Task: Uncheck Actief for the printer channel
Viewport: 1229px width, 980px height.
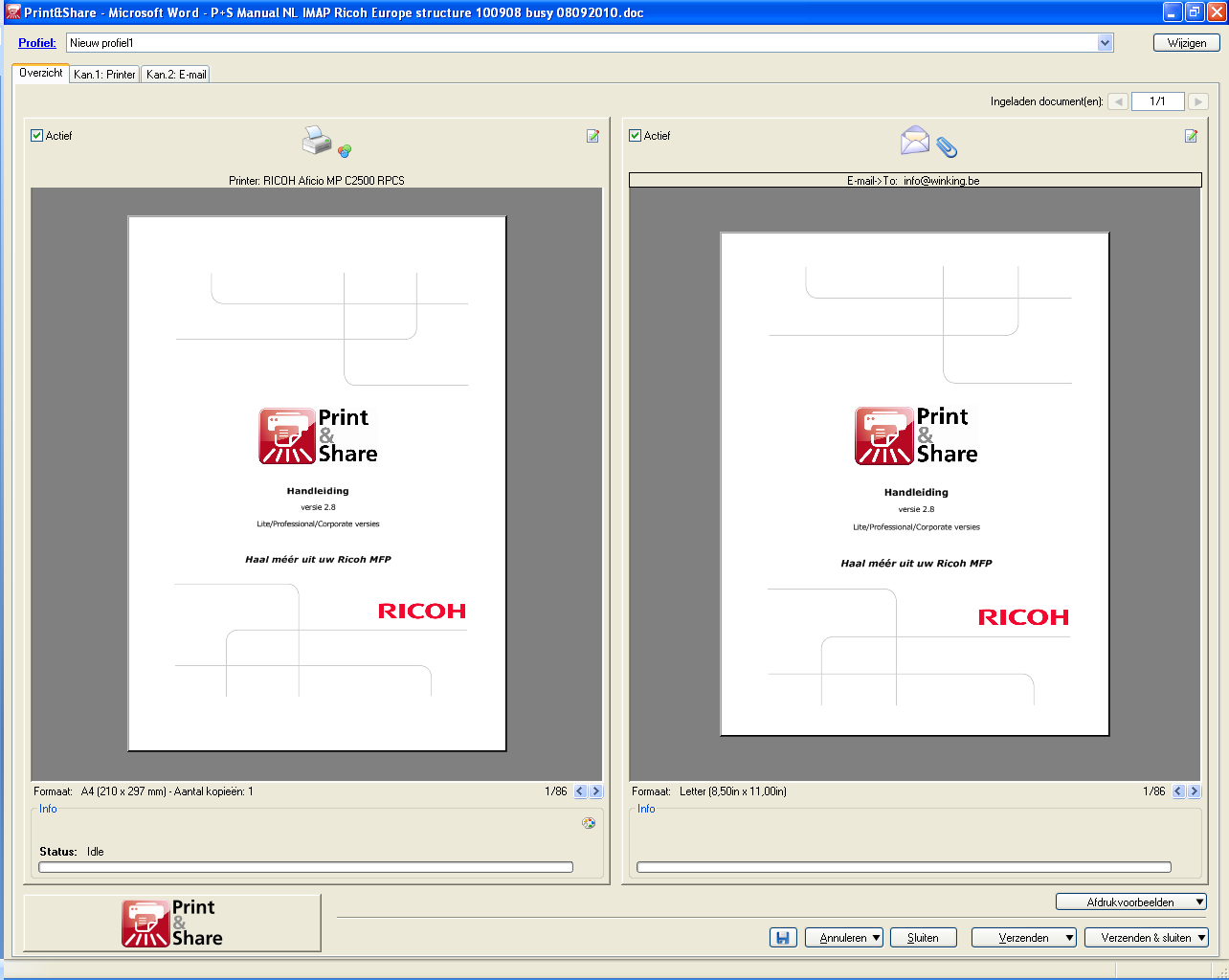Action: [37, 136]
